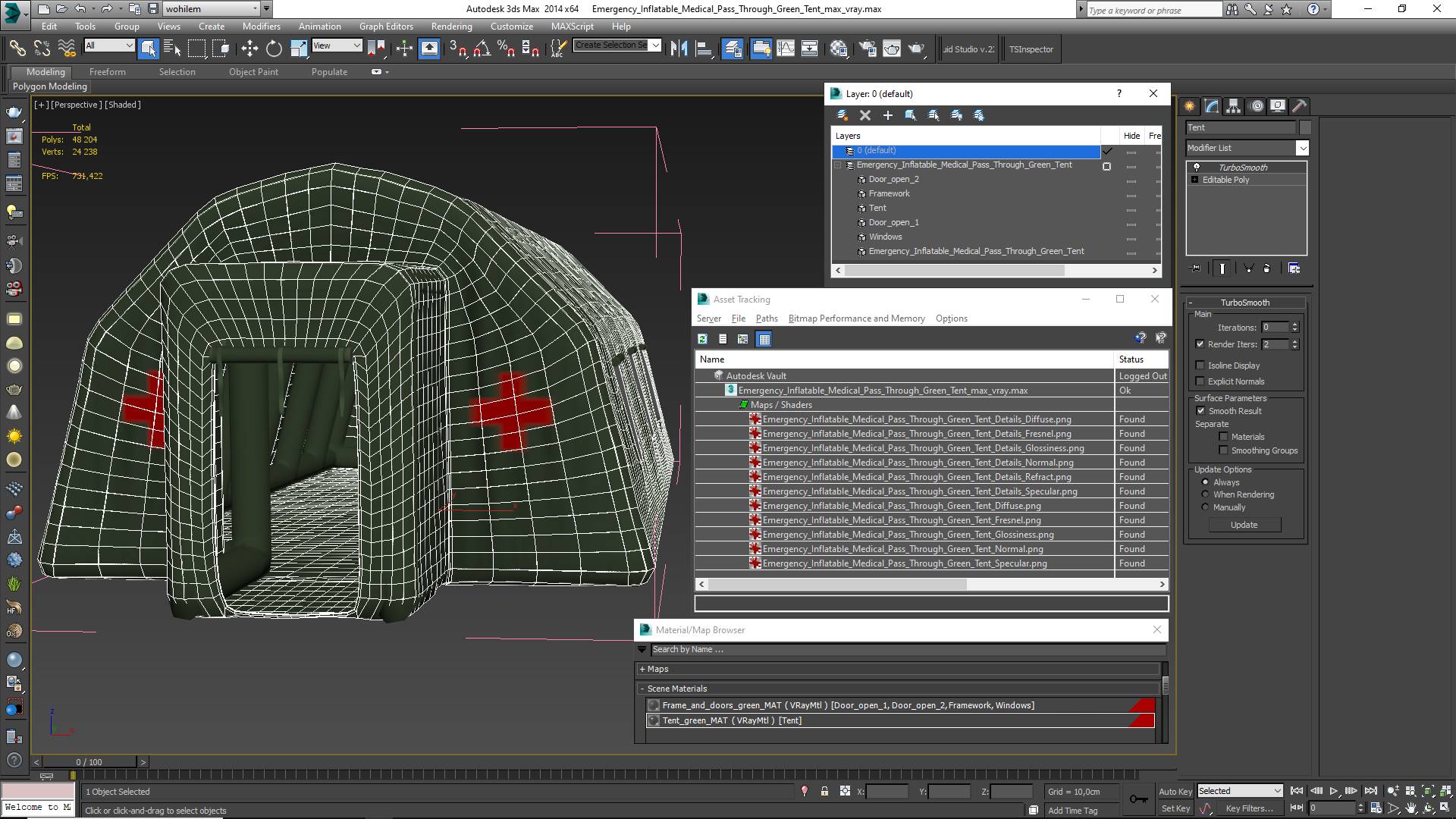Image resolution: width=1456 pixels, height=819 pixels.
Task: Uncheck the Smooth Result checkbox
Action: point(1200,411)
